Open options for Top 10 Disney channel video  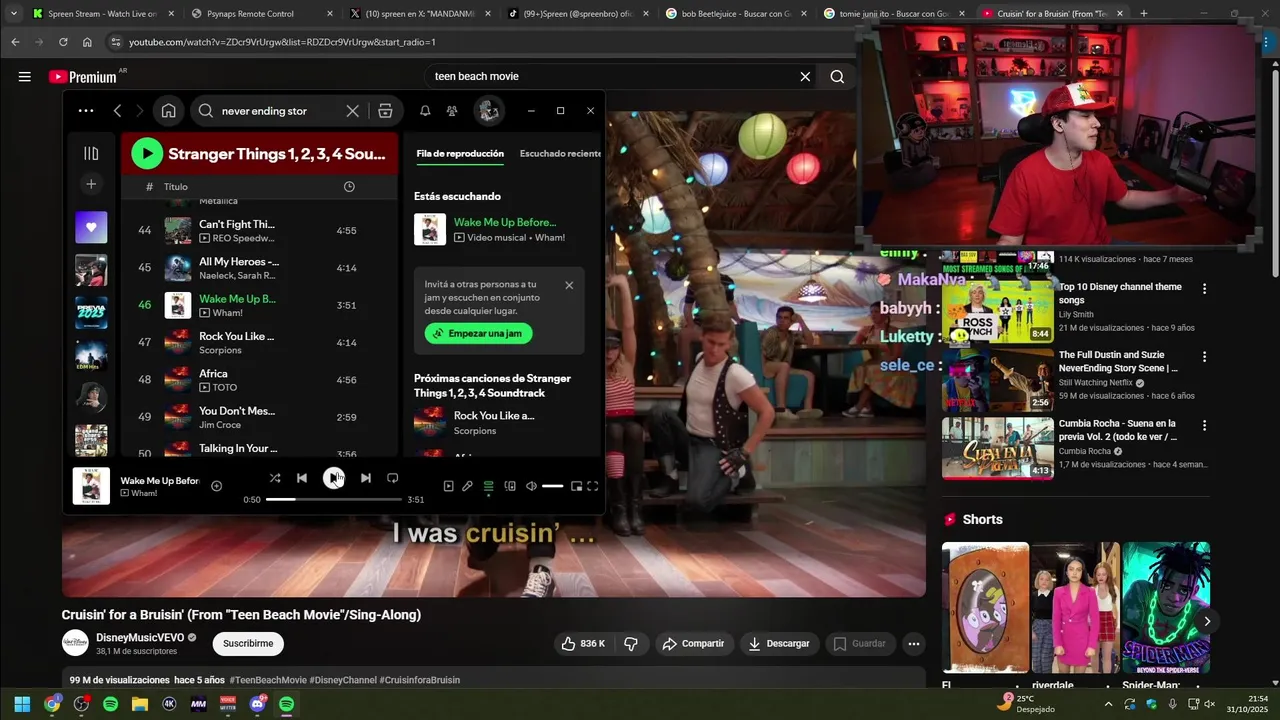[x=1204, y=289]
